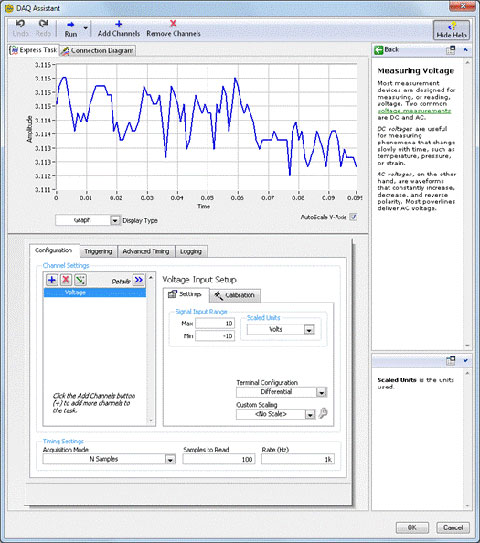Click the Hide Help toolbar button
This screenshot has height=543, width=480.
(x=451, y=30)
